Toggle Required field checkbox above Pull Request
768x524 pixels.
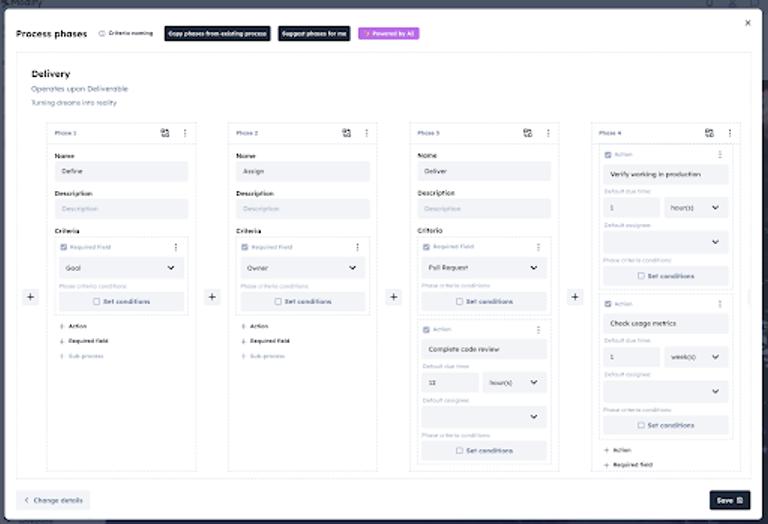coord(426,247)
